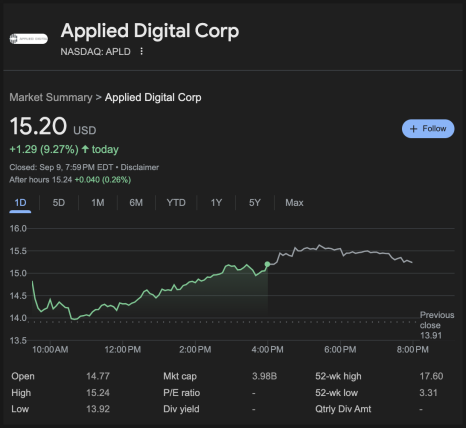Click the 2:00 PM axis label

pyautogui.click(x=195, y=349)
